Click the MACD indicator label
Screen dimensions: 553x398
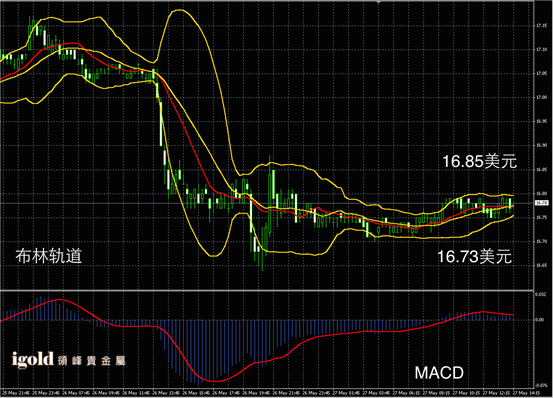click(439, 373)
